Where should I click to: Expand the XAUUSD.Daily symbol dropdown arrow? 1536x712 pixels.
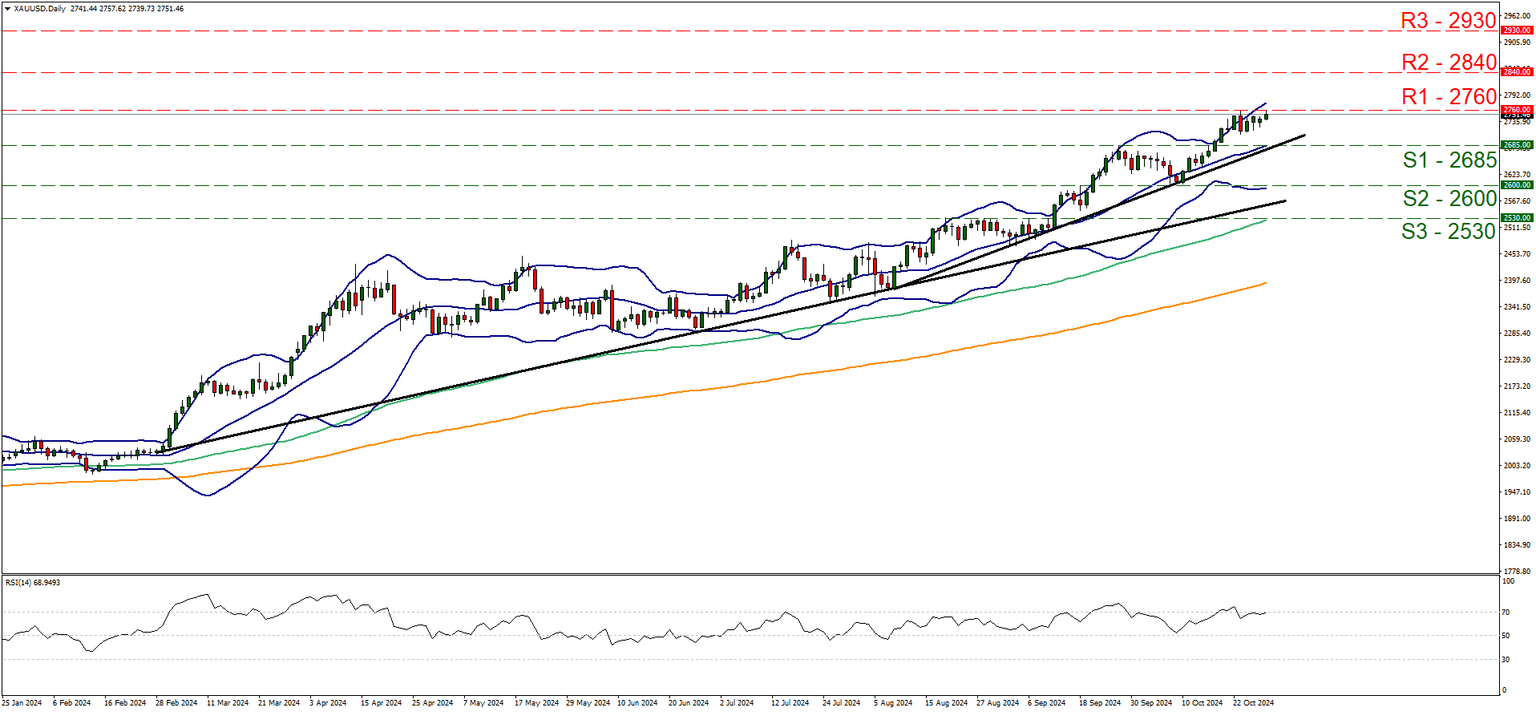point(9,8)
